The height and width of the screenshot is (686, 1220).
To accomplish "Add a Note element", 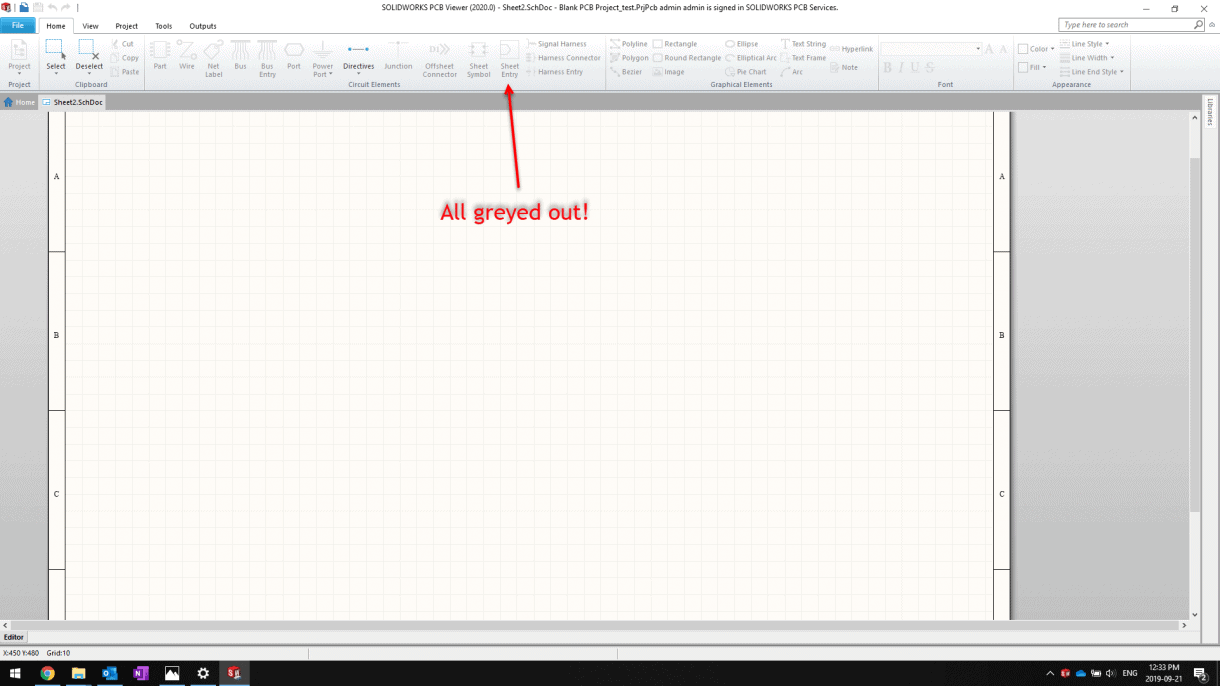I will 844,67.
